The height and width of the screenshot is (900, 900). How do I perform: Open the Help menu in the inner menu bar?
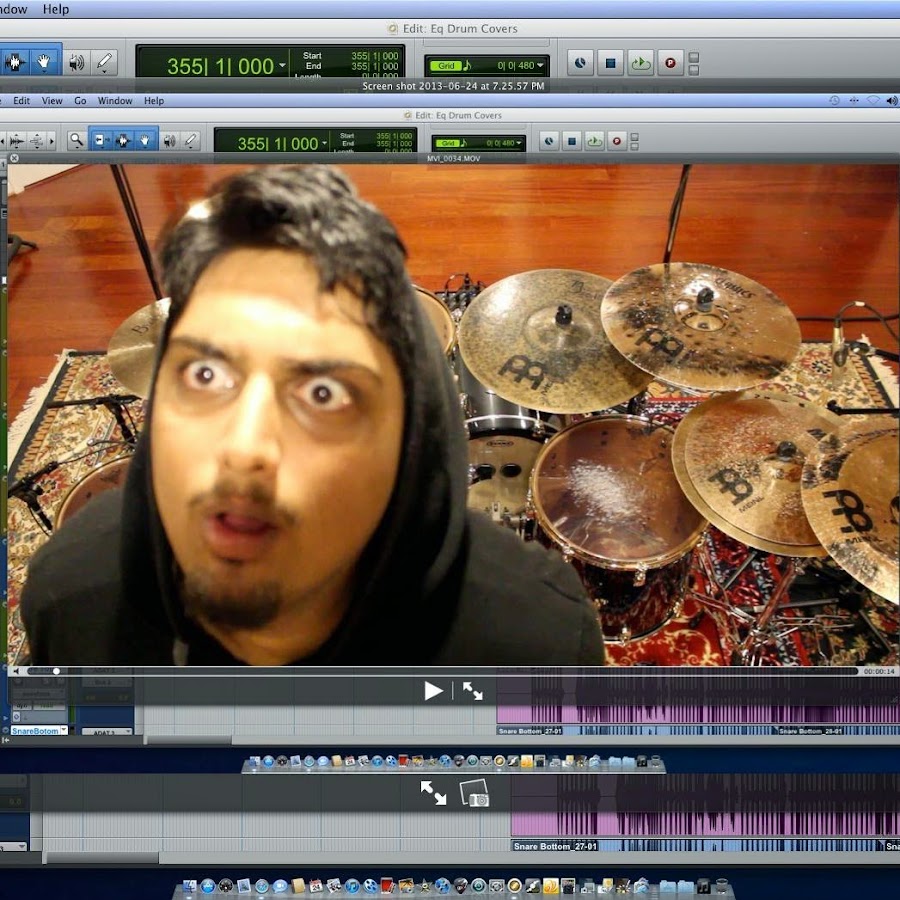pyautogui.click(x=154, y=100)
